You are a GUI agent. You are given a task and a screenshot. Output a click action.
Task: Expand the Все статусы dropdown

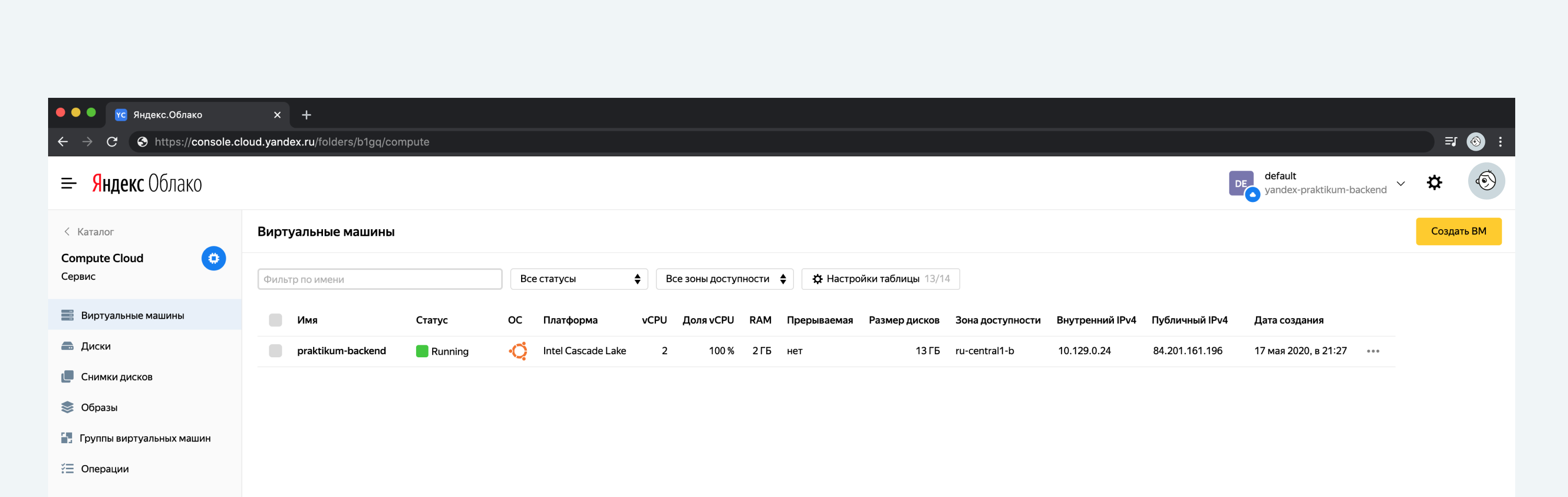579,279
